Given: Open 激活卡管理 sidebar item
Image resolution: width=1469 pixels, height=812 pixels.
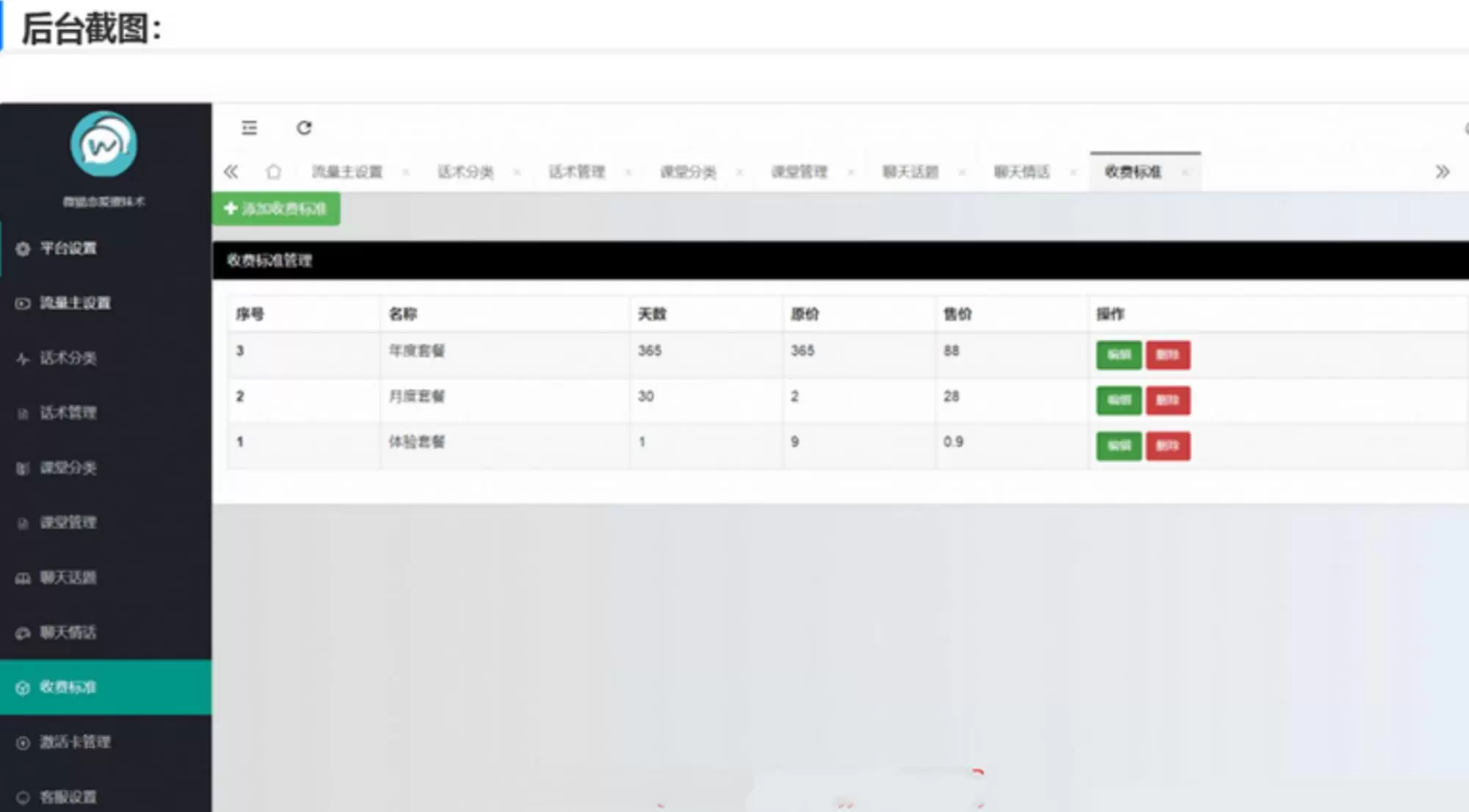Looking at the screenshot, I should click(x=75, y=742).
